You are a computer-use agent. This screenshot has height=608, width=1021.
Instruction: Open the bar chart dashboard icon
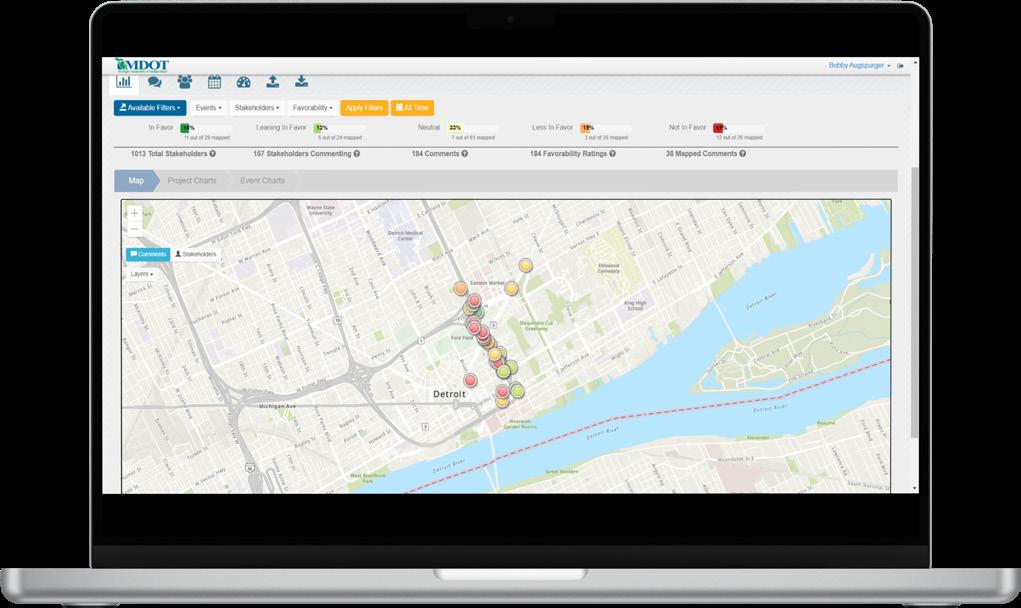[124, 82]
